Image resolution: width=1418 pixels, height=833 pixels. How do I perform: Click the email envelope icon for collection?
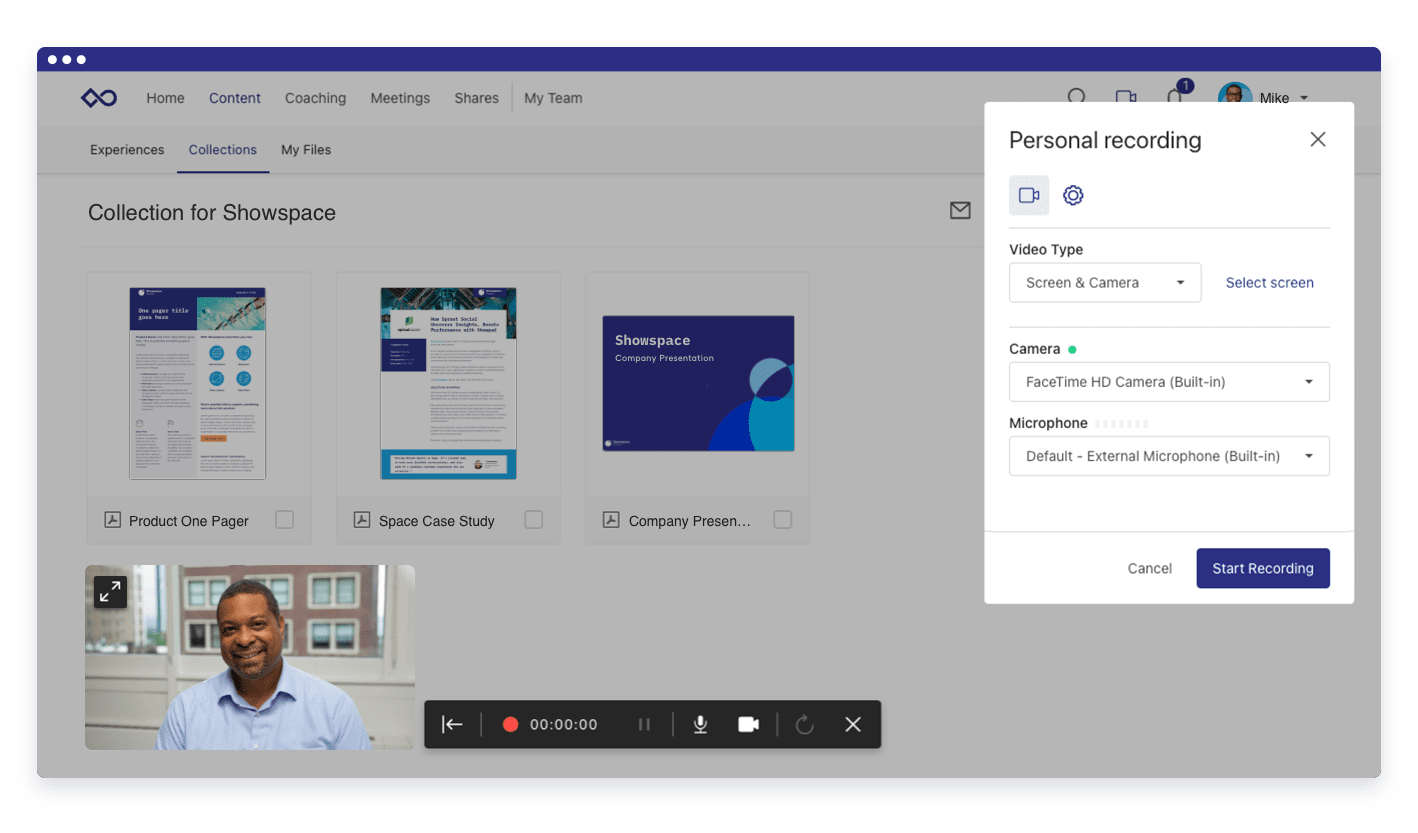[x=960, y=211]
